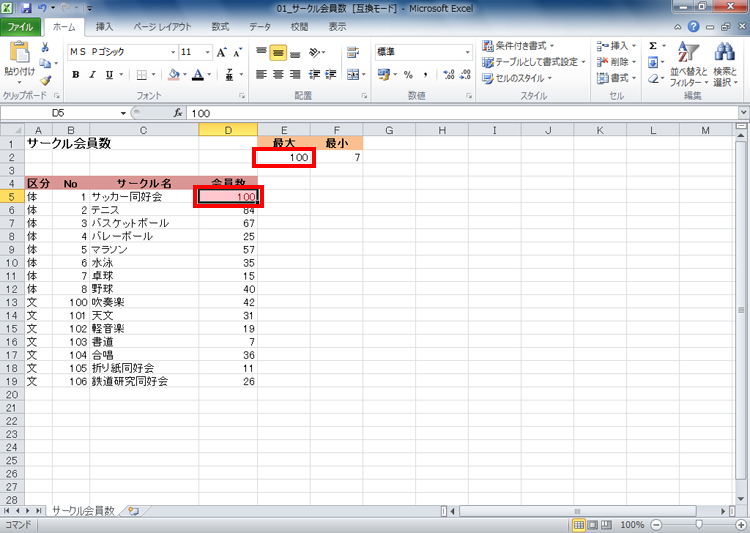Open 条件付き書式 dropdown

pos(518,46)
